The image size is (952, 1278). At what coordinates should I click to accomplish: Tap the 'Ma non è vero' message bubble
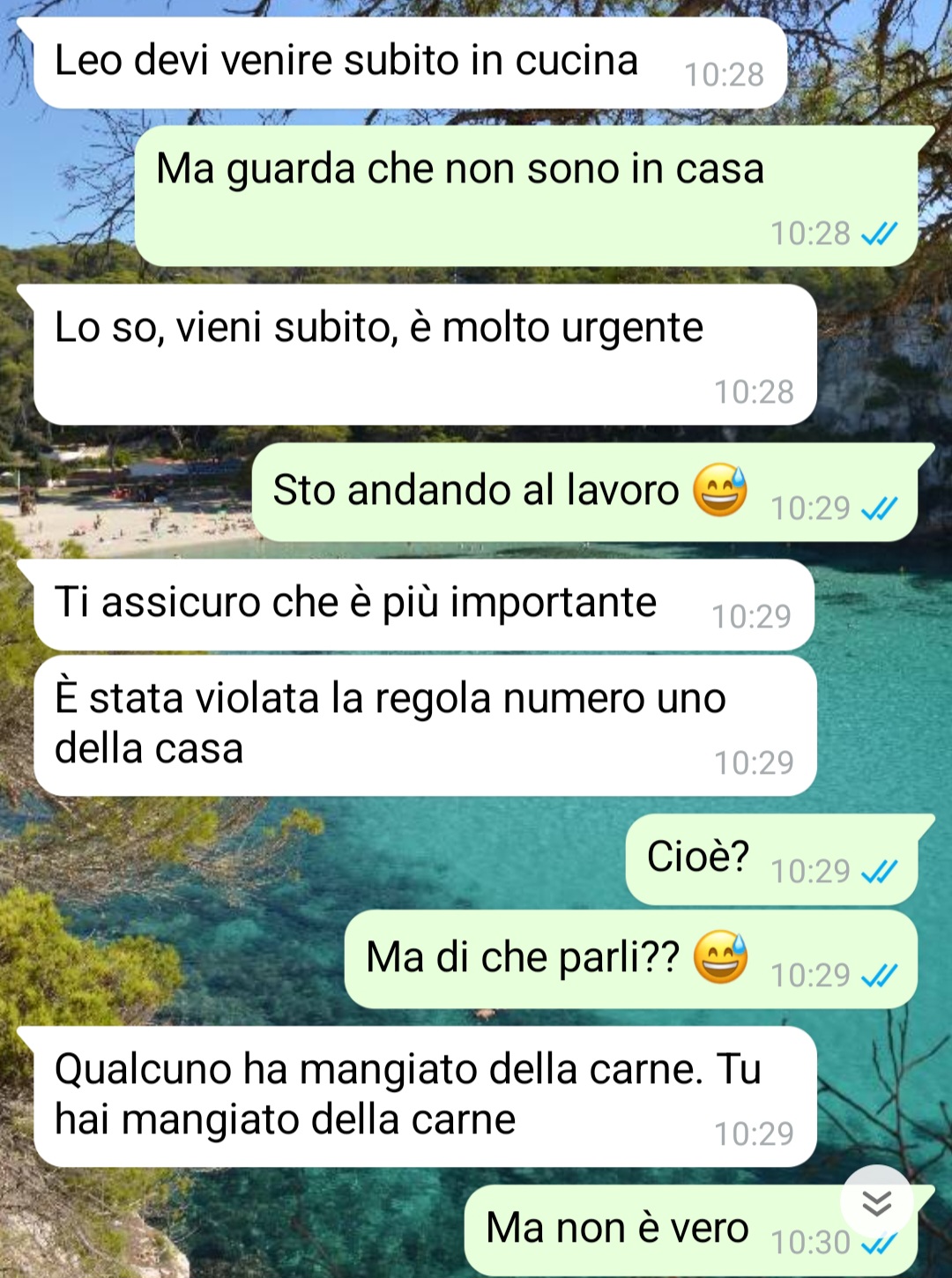(x=691, y=1230)
